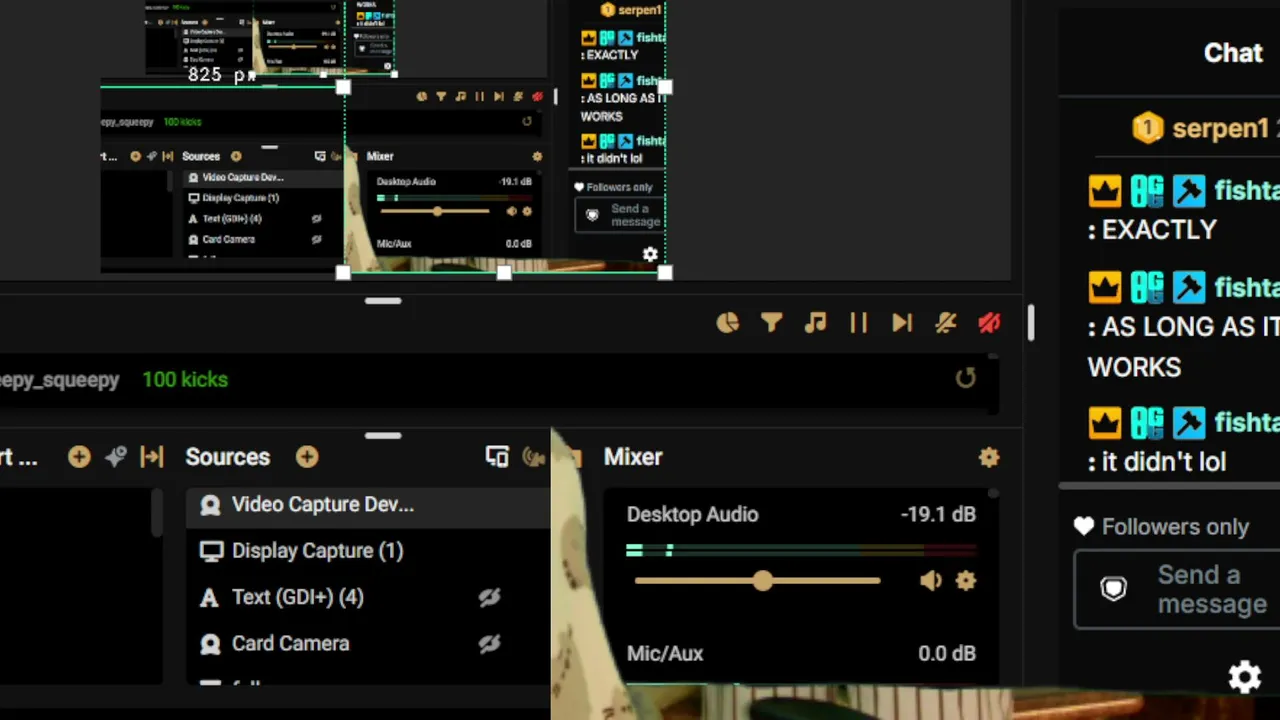This screenshot has width=1280, height=720.
Task: Click the full-size monitor icon of Display Capture (1)
Action: pyautogui.click(x=211, y=551)
